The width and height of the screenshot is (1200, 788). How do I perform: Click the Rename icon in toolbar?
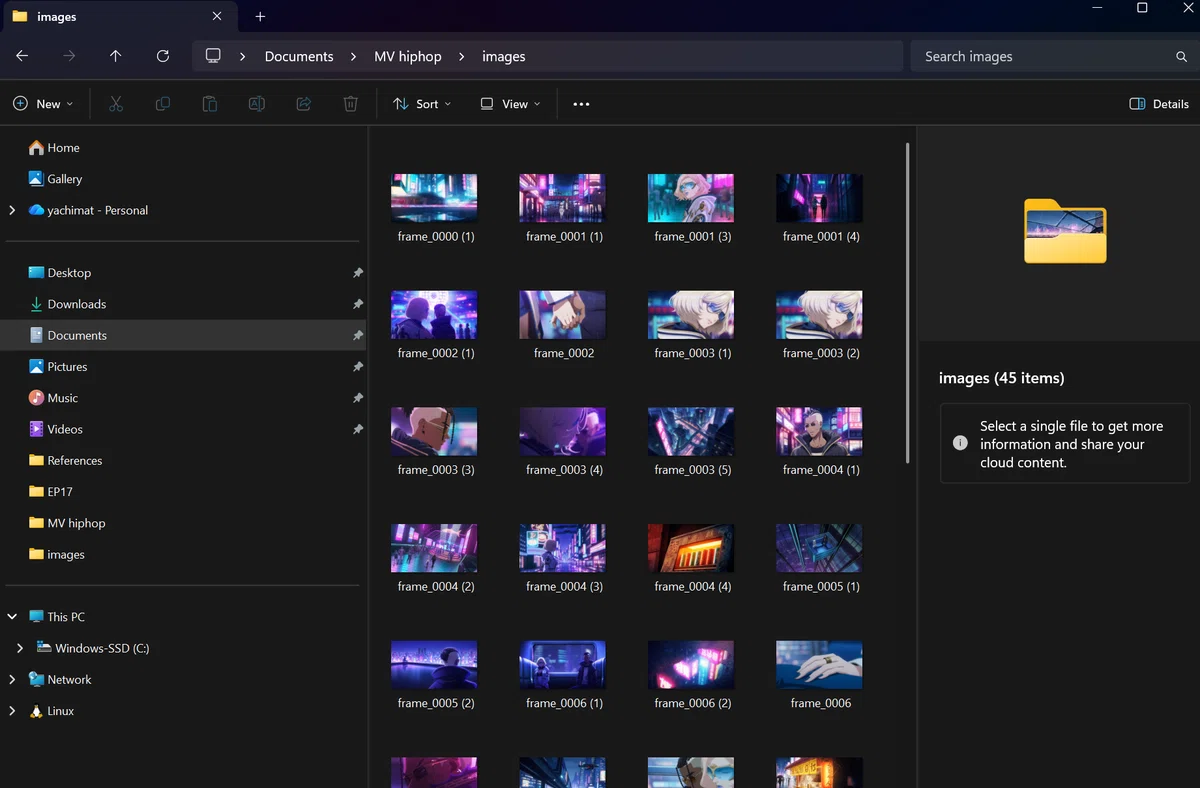(x=257, y=104)
